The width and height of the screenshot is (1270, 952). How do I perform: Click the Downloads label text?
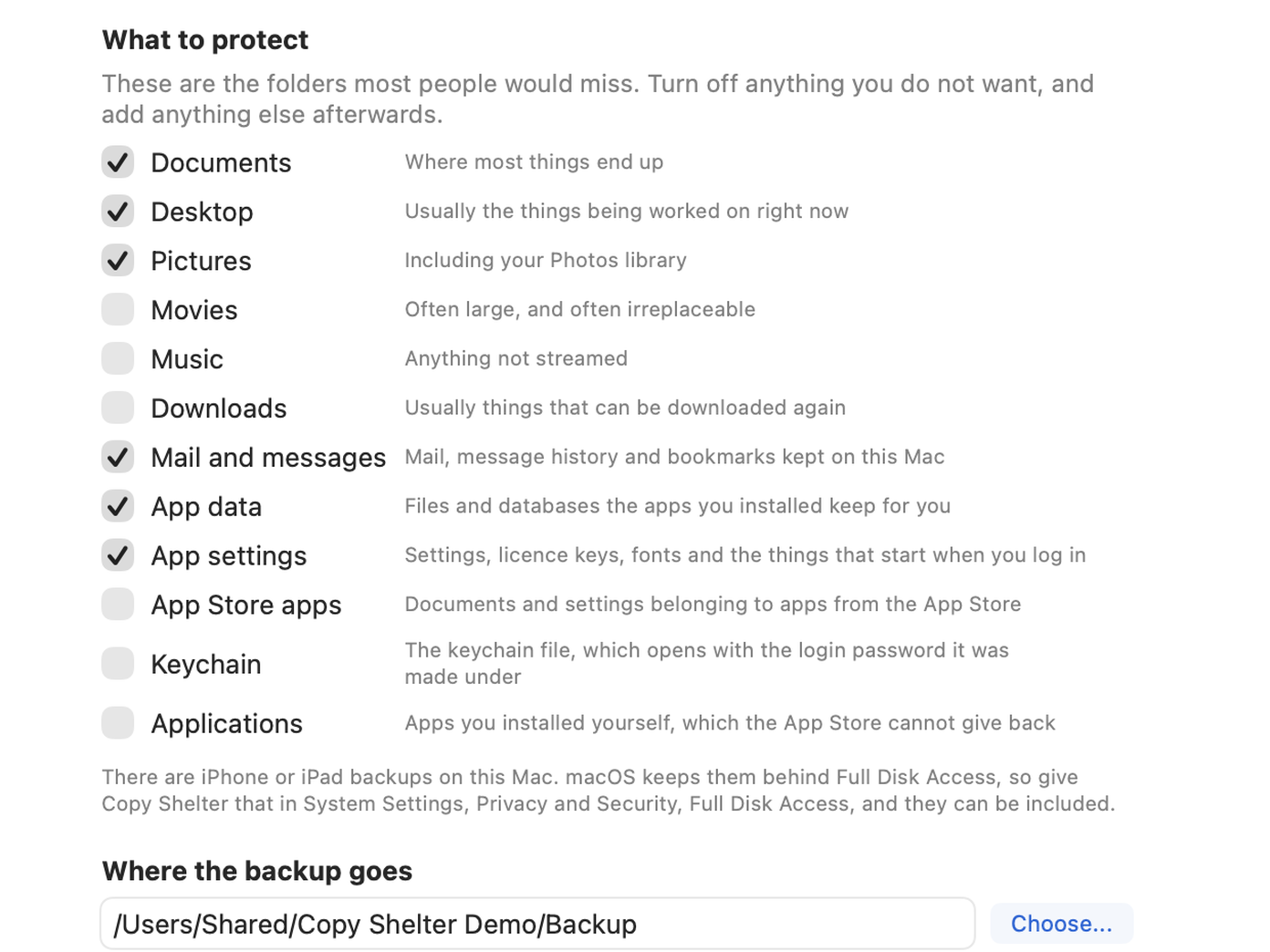(219, 409)
